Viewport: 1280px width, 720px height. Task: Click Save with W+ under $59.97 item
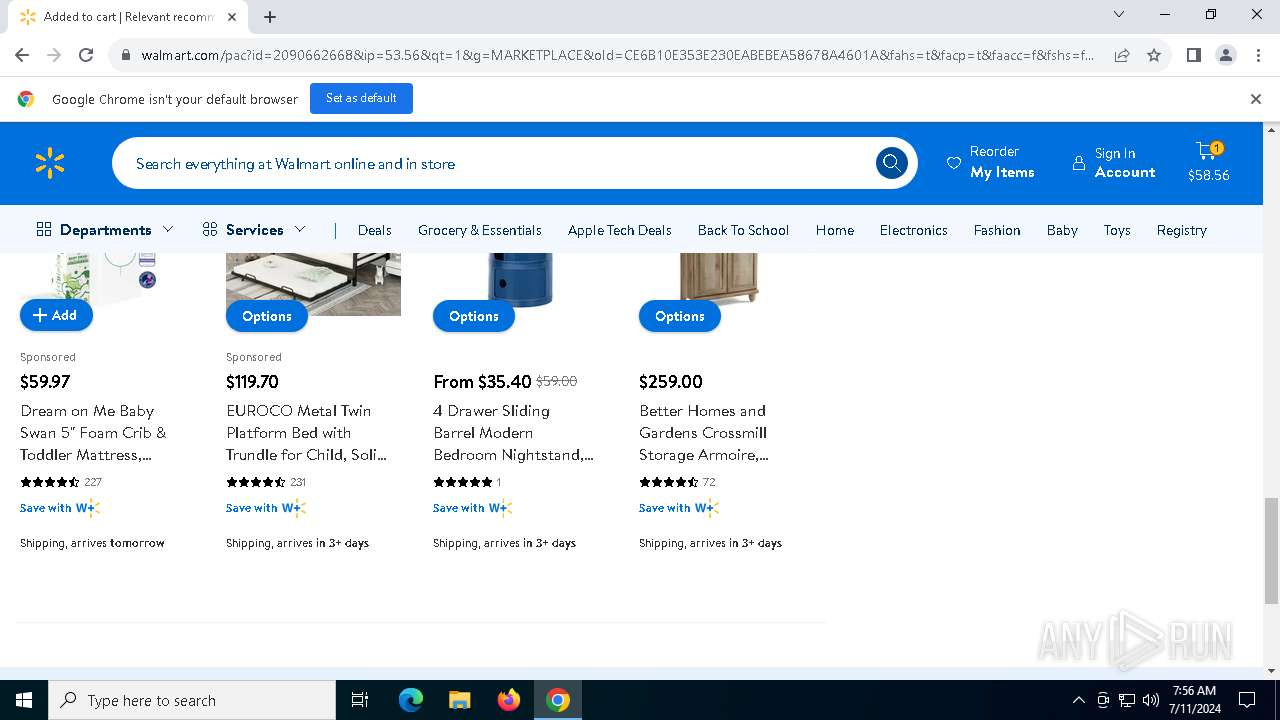(x=60, y=508)
